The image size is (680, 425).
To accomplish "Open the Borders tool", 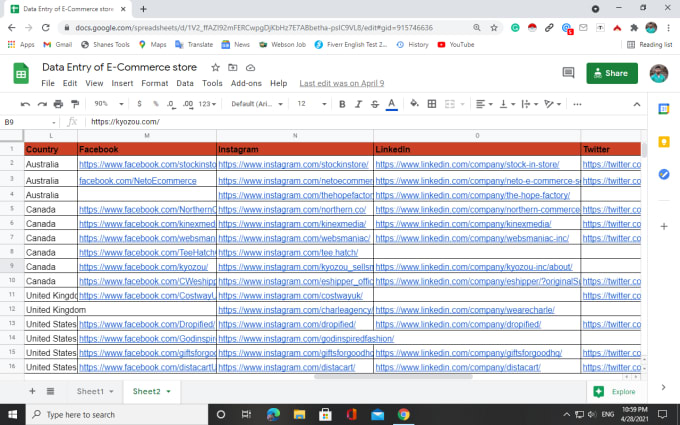I will click(x=432, y=104).
